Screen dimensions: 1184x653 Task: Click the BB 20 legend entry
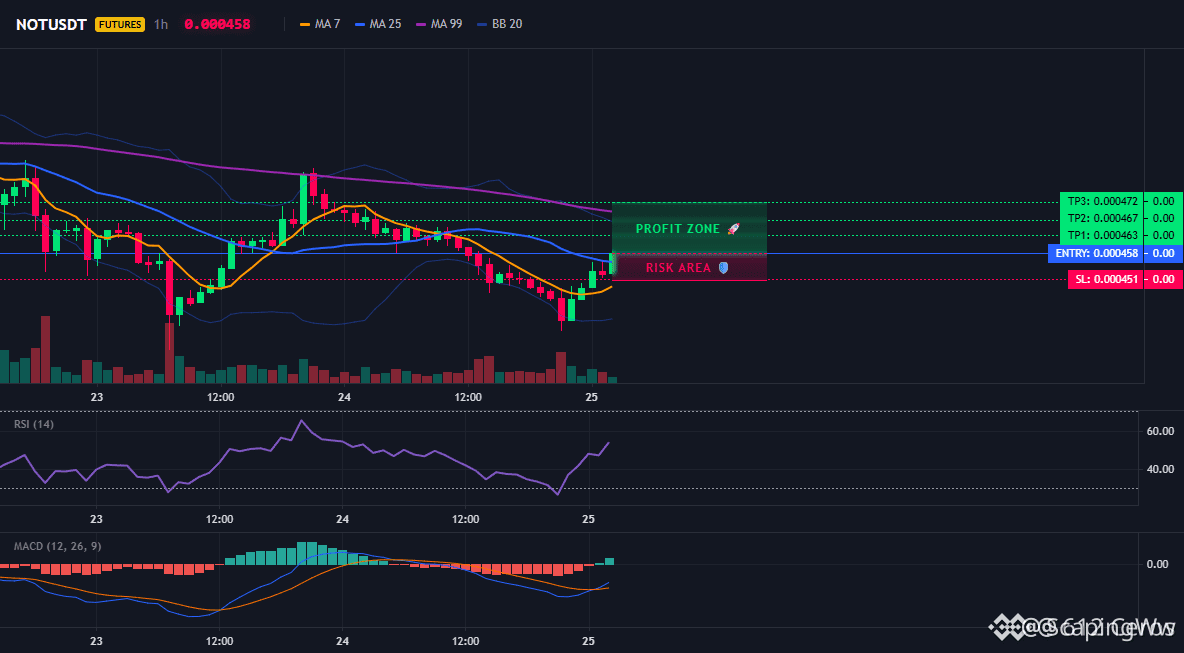click(500, 24)
